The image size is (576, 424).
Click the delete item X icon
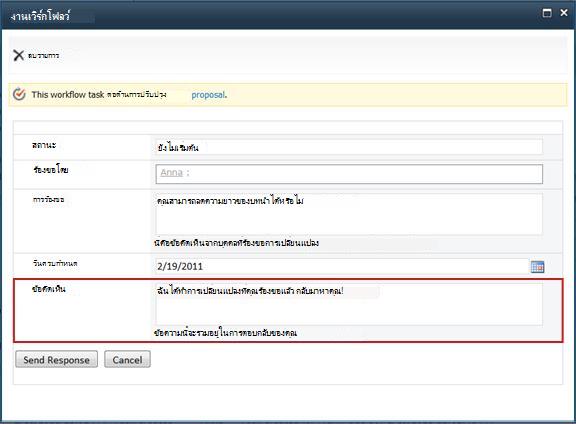coord(18,55)
